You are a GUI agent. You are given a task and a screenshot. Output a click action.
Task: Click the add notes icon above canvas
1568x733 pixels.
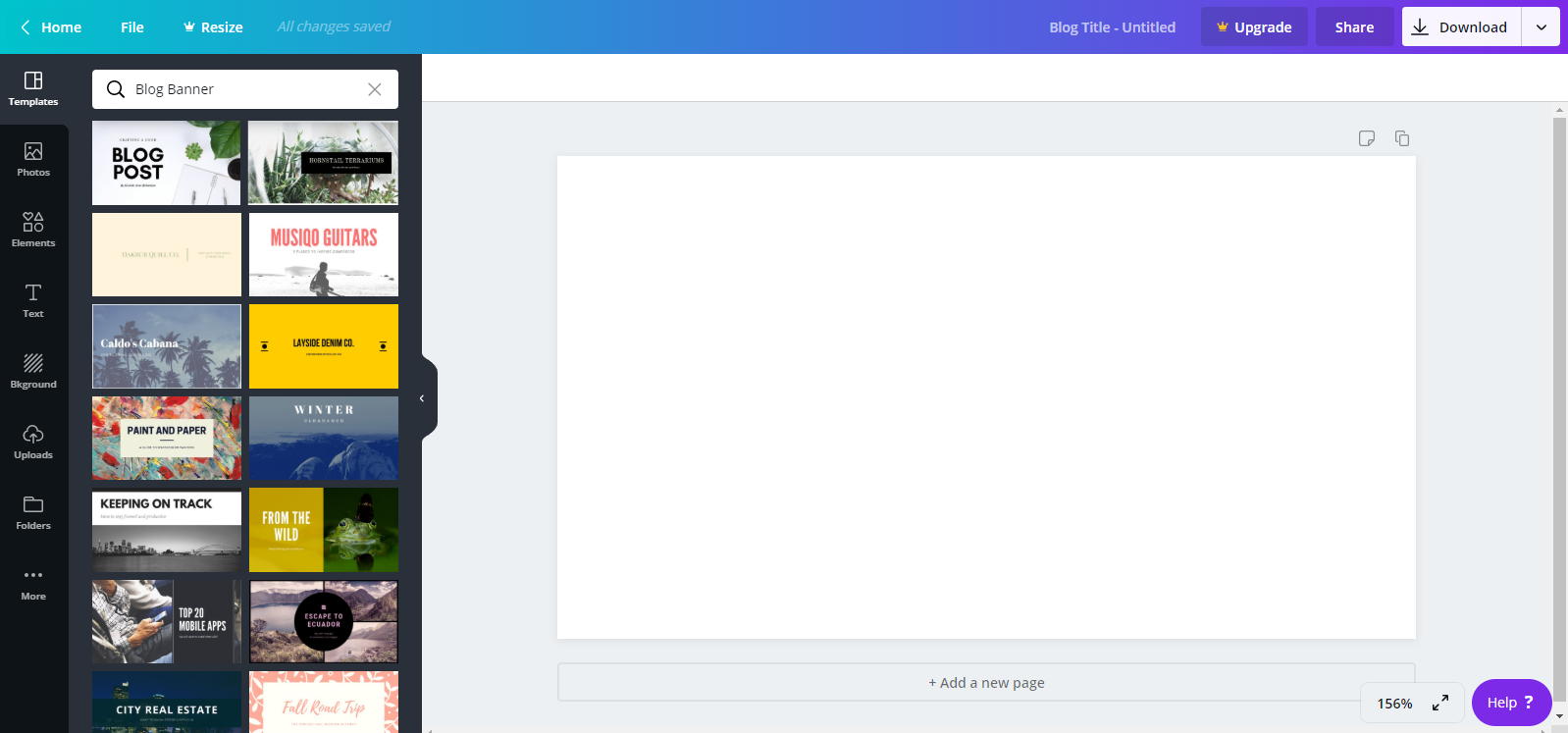[1367, 138]
